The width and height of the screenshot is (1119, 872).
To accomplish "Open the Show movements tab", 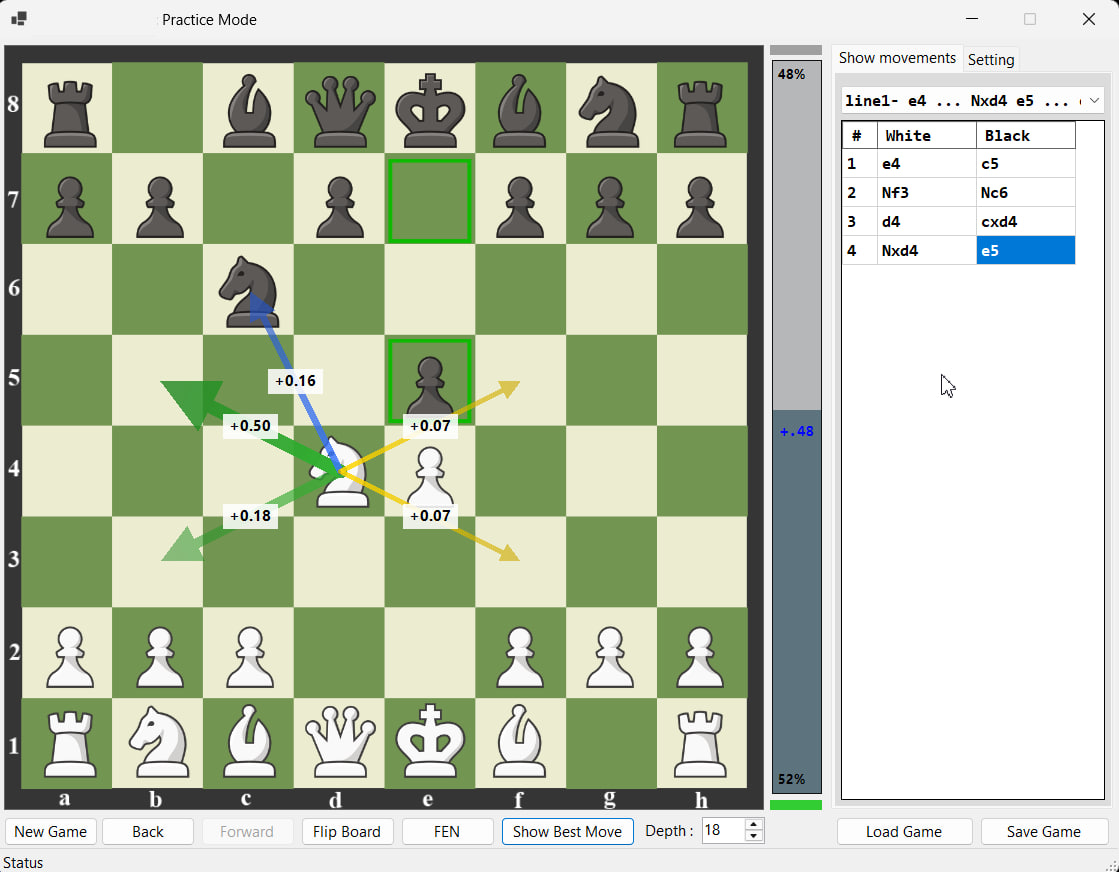I will pyautogui.click(x=897, y=58).
